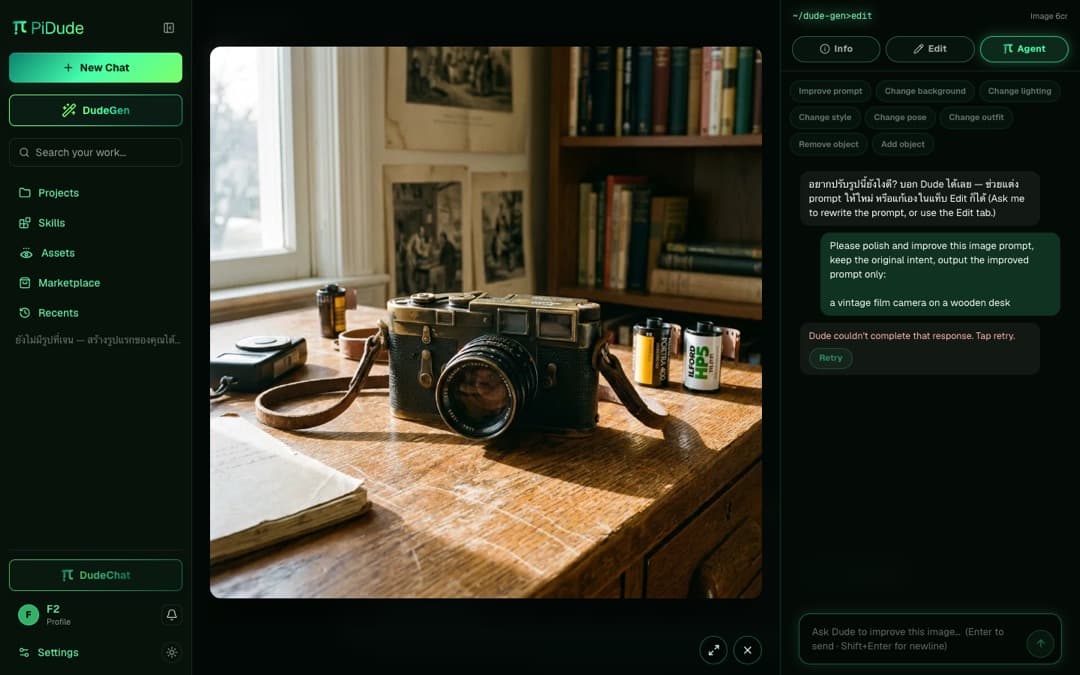Open Projects folder icon
1080x675 pixels.
pos(25,193)
